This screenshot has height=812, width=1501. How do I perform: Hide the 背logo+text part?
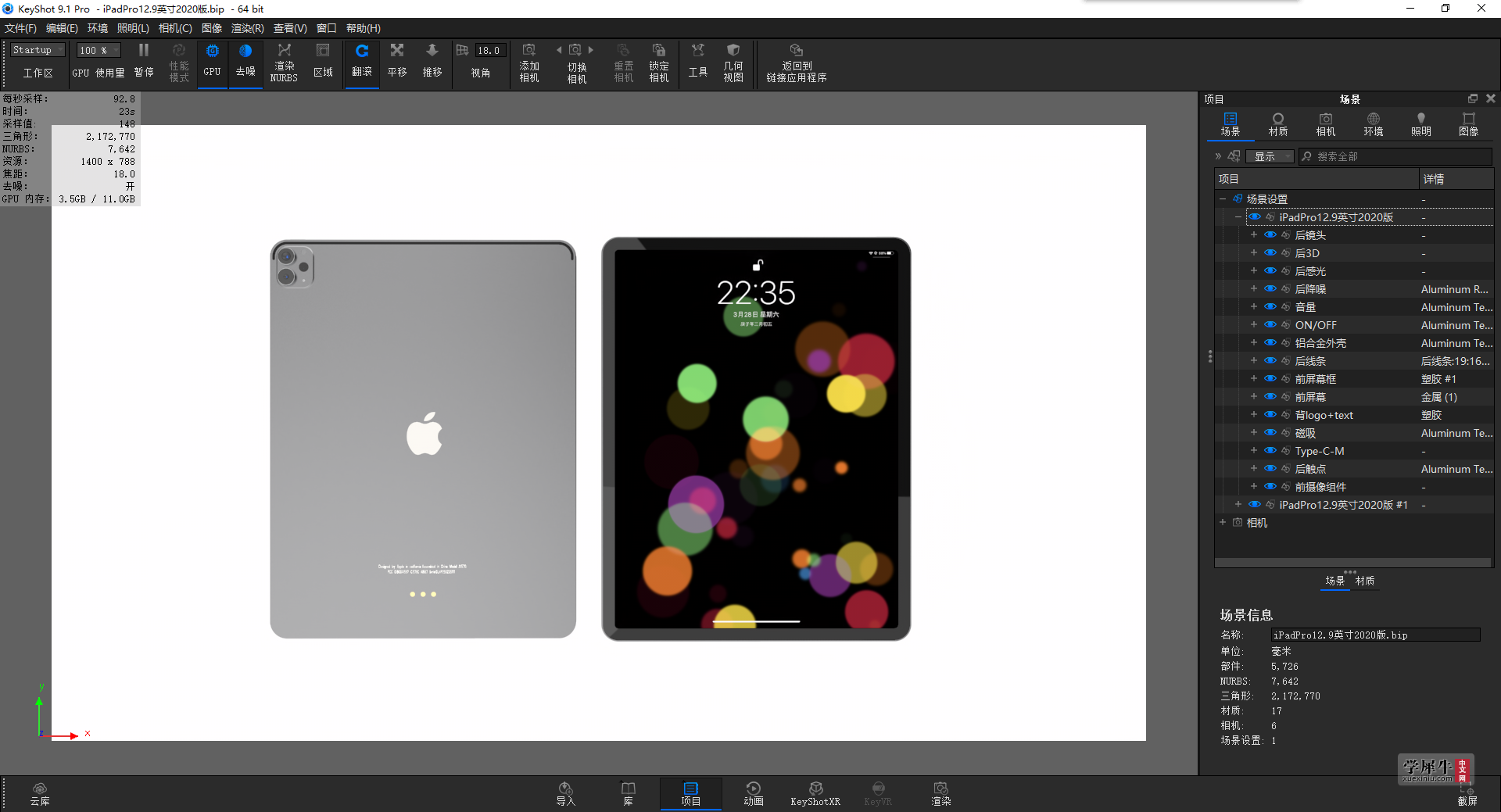[x=1270, y=415]
